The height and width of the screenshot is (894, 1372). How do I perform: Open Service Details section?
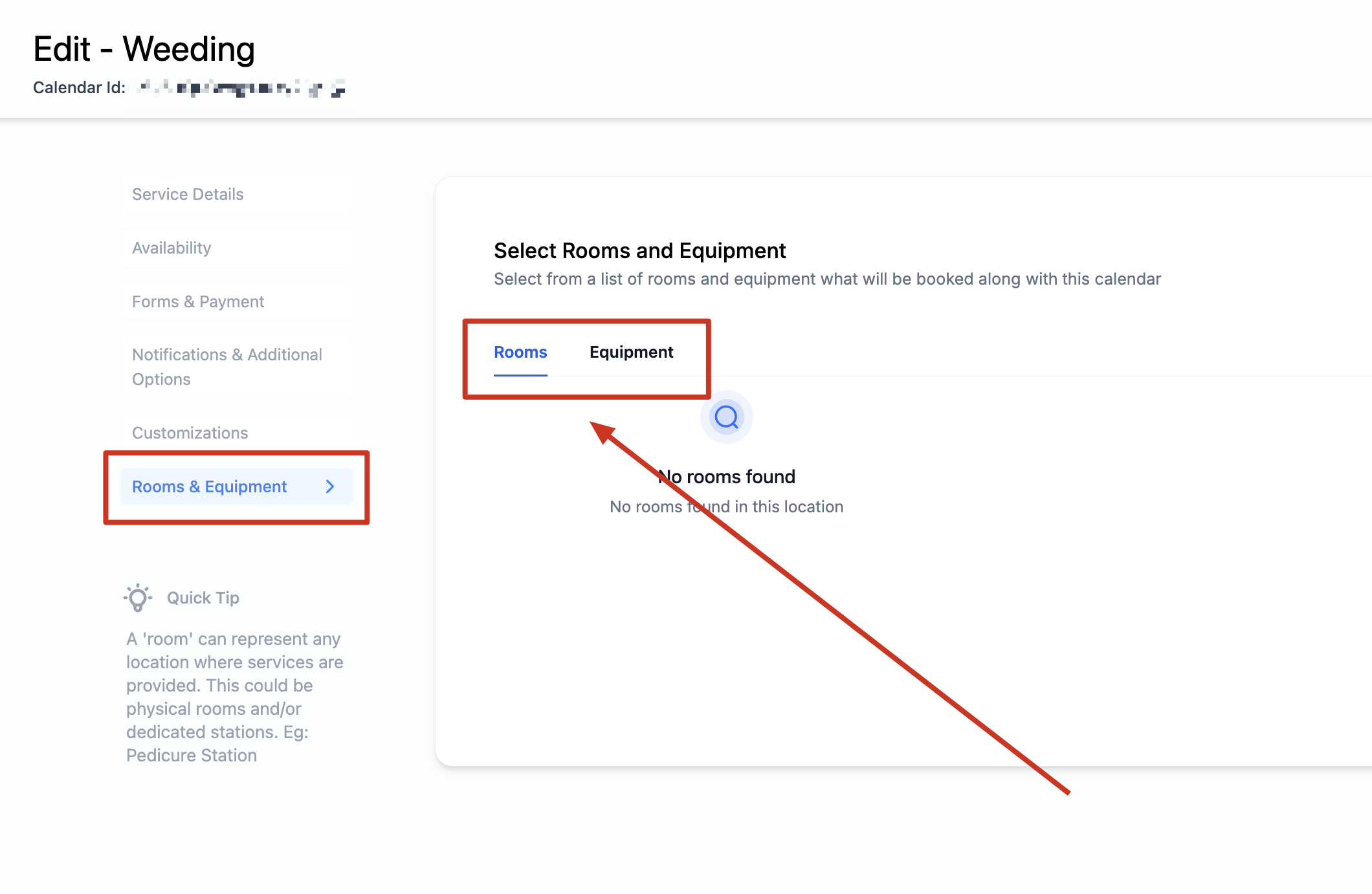coord(188,194)
